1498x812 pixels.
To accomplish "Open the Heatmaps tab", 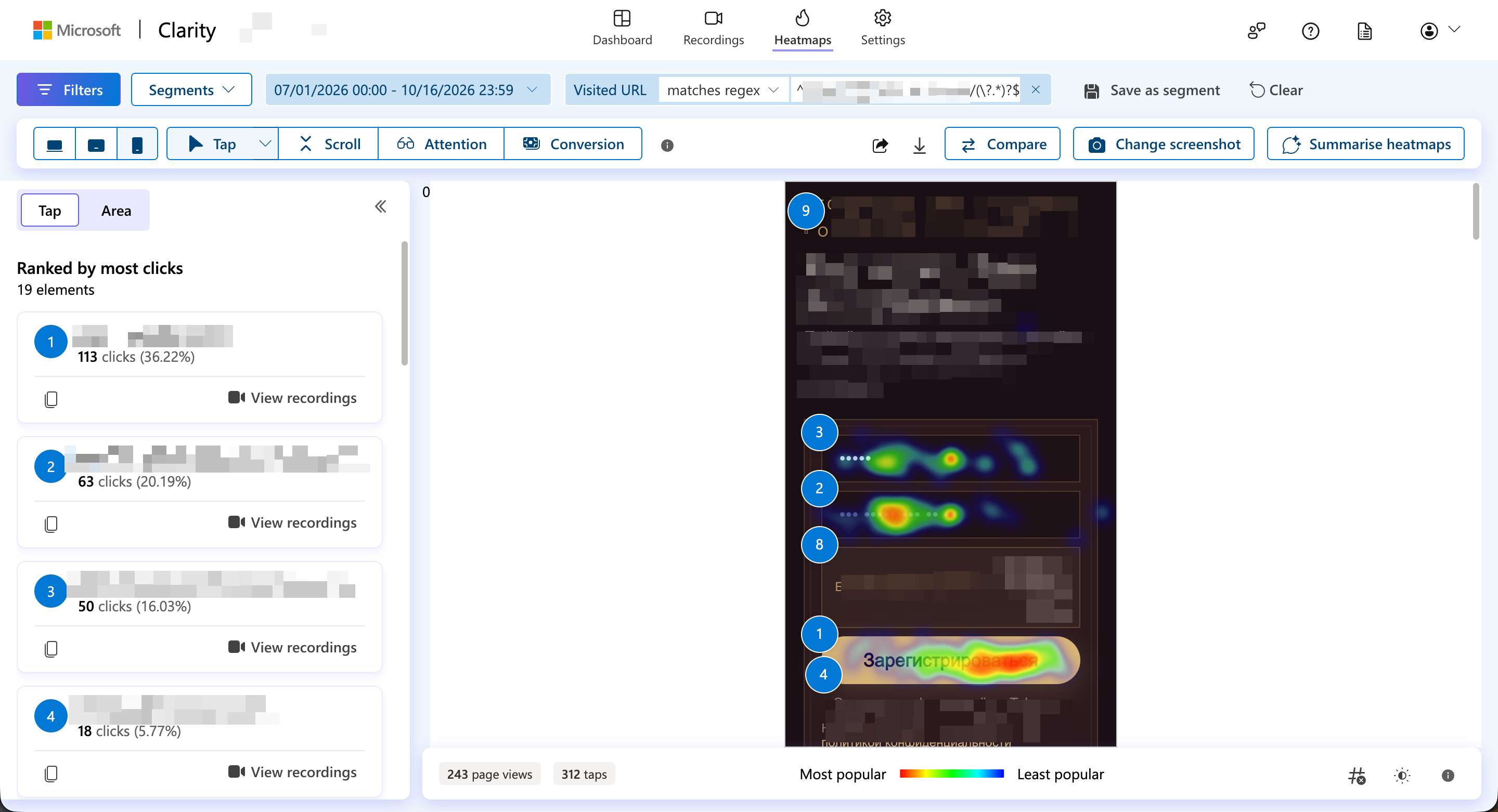I will (803, 29).
